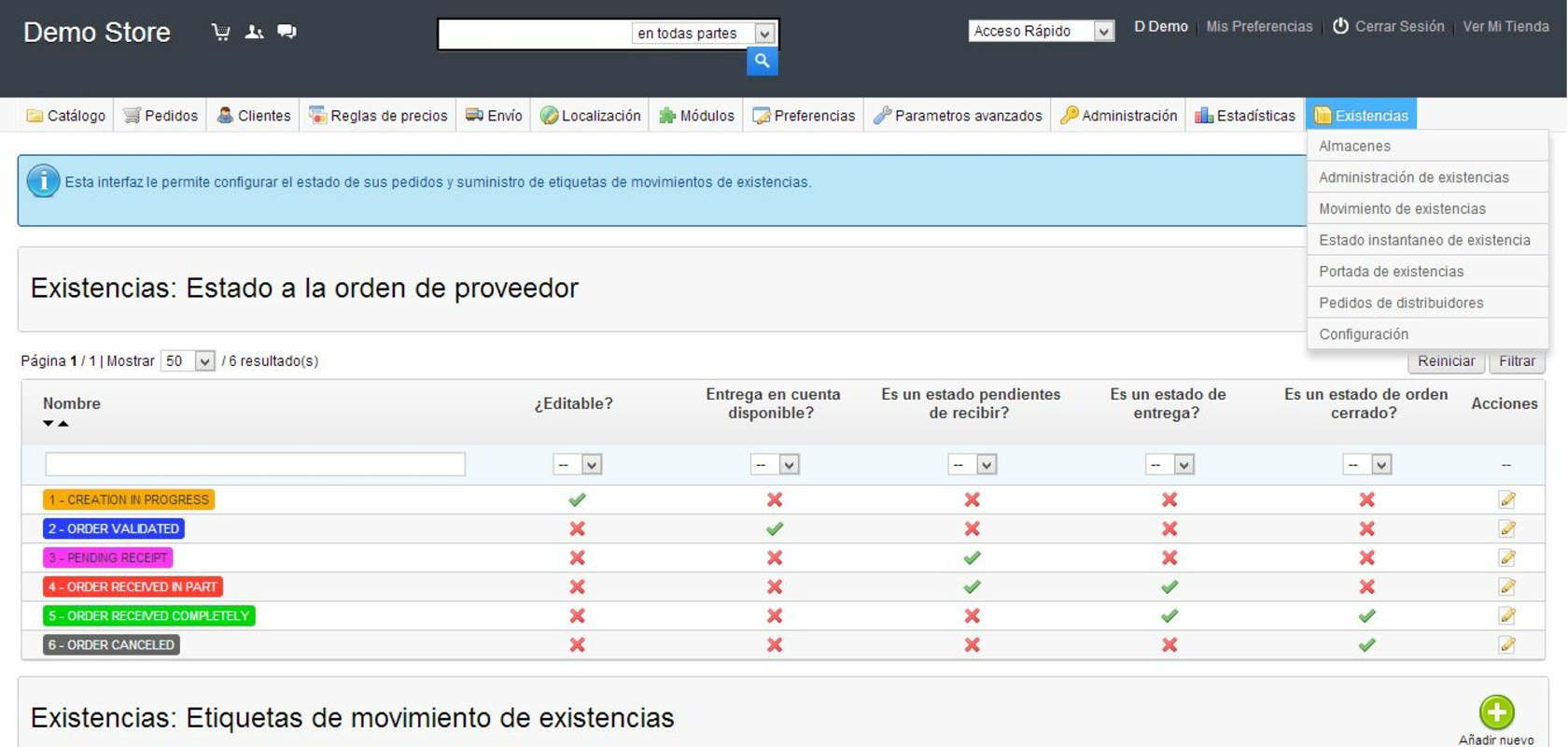Open the Administración menu tab
The height and width of the screenshot is (747, 1568).
(x=1118, y=116)
